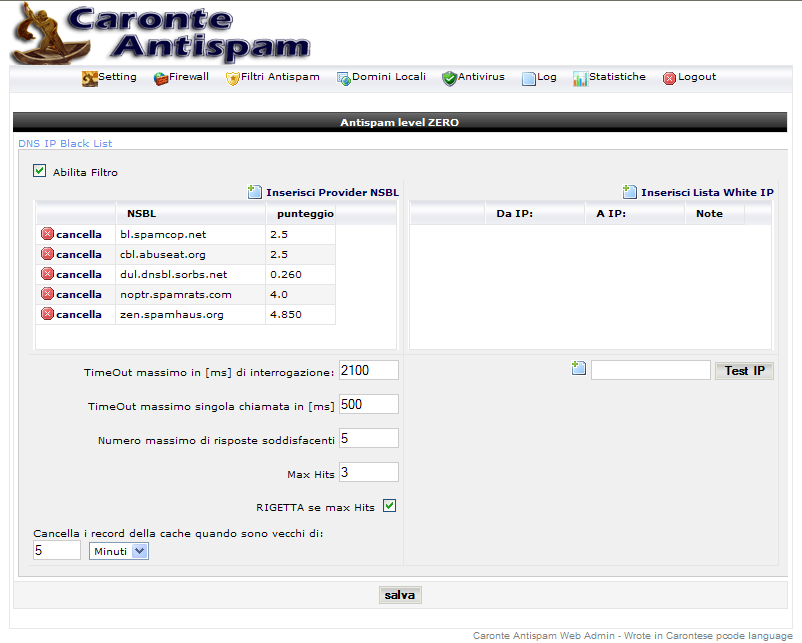Open Domini Locali icon
Image resolution: width=802 pixels, height=643 pixels.
point(343,78)
